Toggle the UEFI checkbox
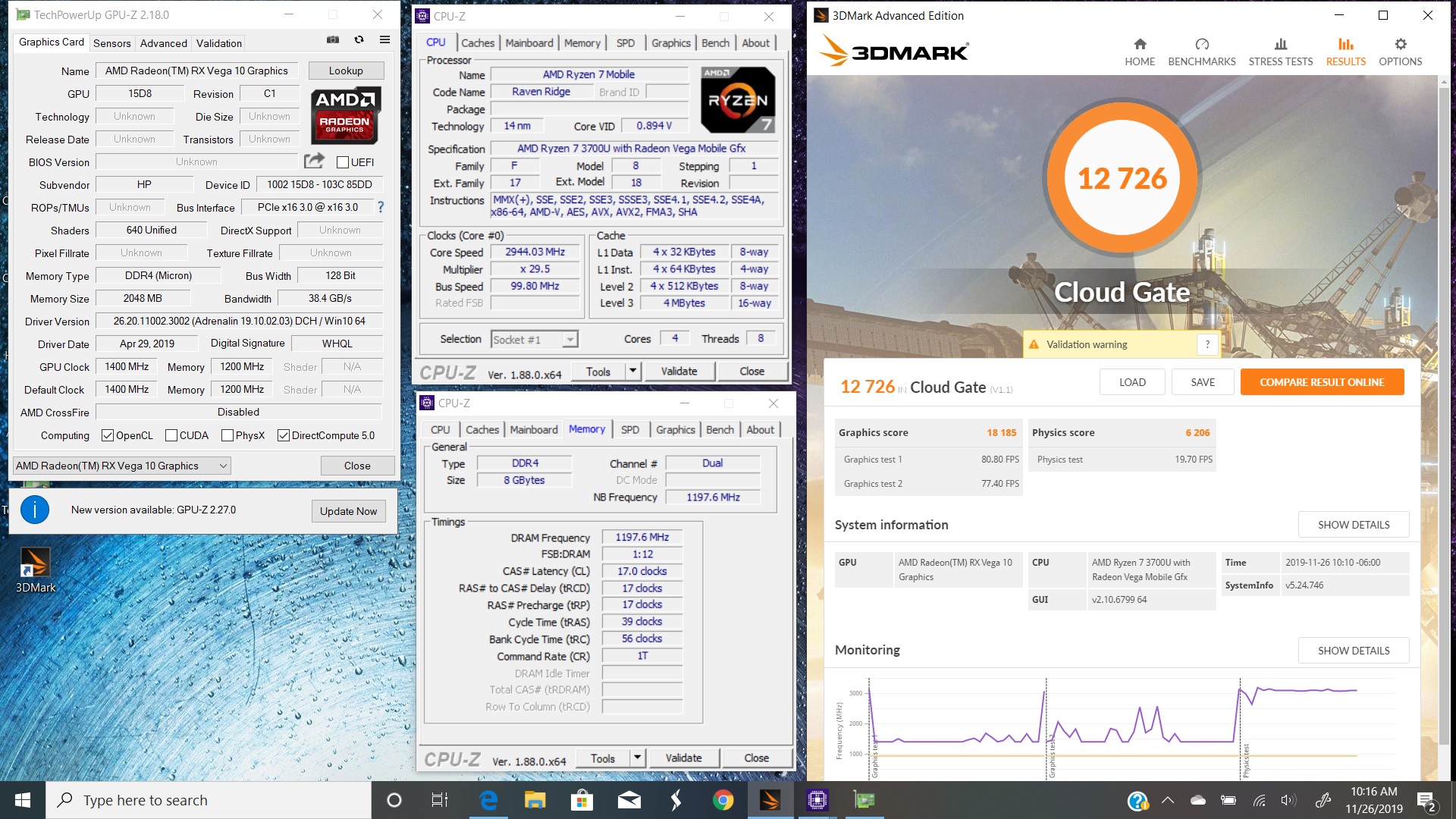 (343, 162)
